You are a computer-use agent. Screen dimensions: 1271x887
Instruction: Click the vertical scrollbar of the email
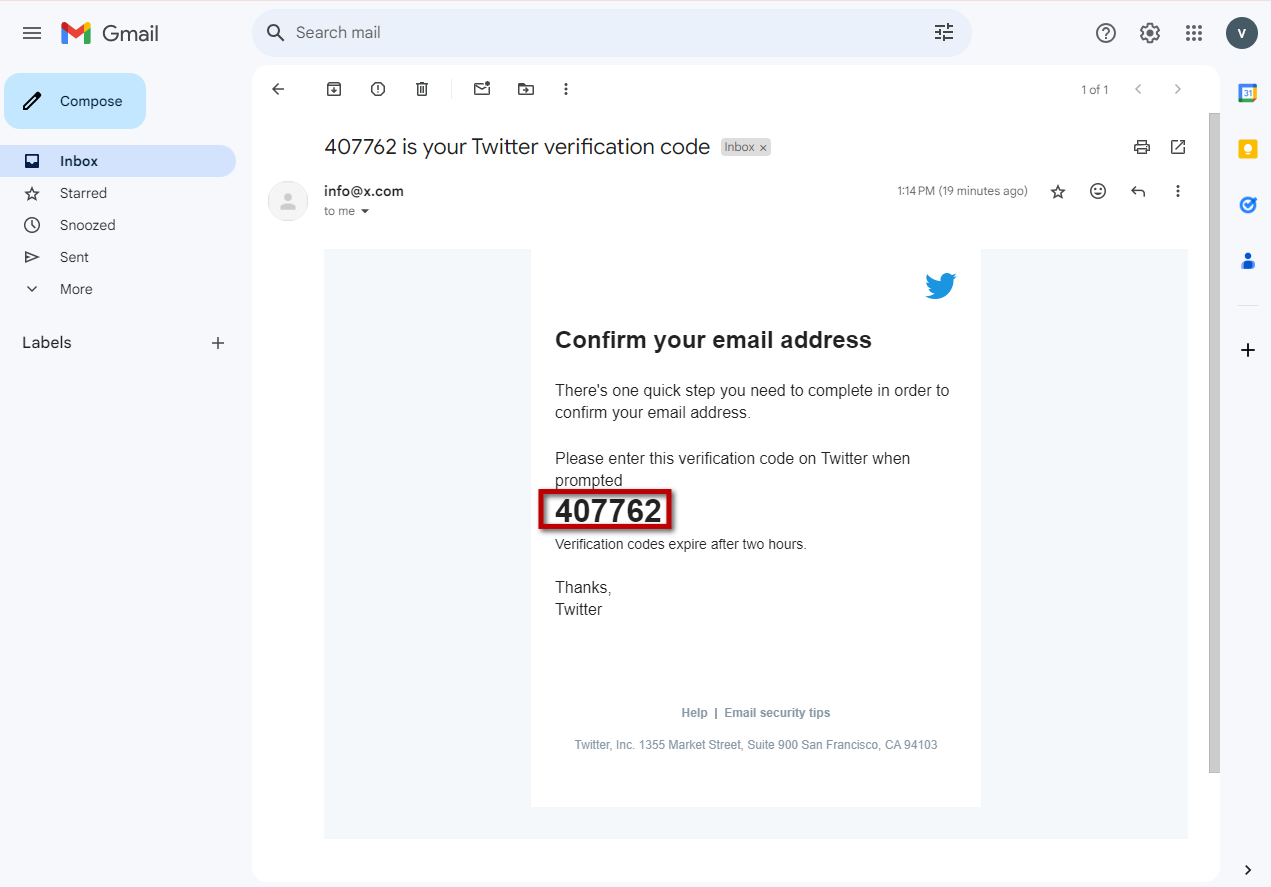coord(1215,442)
